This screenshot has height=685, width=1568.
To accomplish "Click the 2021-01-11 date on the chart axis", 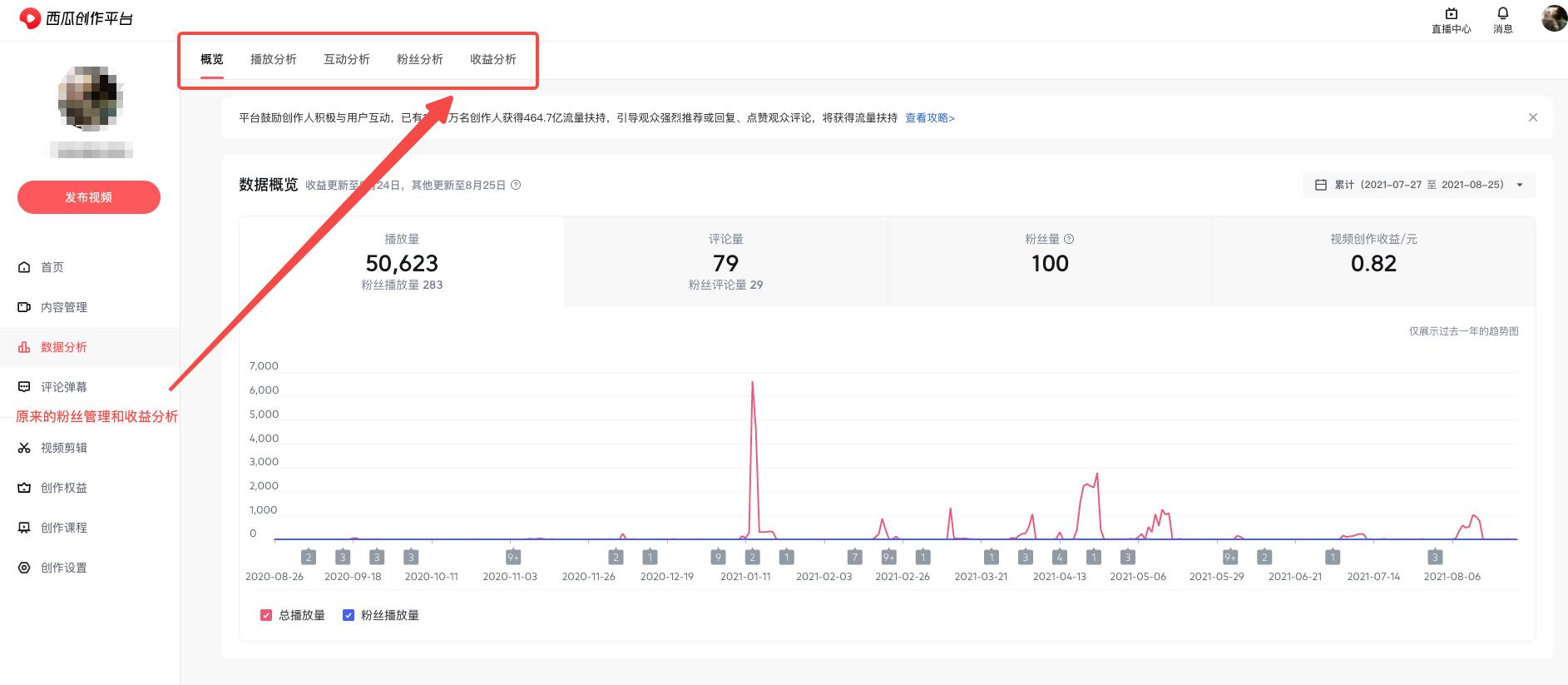I will (x=745, y=576).
